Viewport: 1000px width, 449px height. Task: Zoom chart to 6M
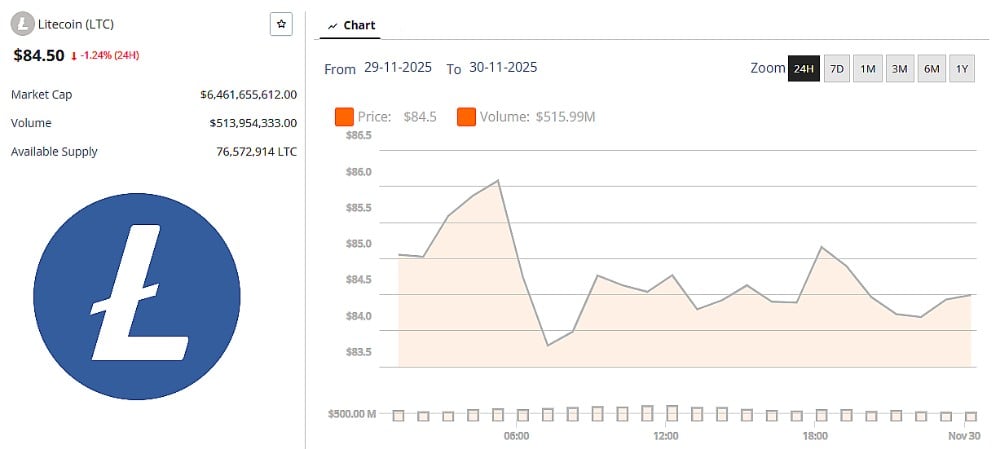(x=931, y=69)
